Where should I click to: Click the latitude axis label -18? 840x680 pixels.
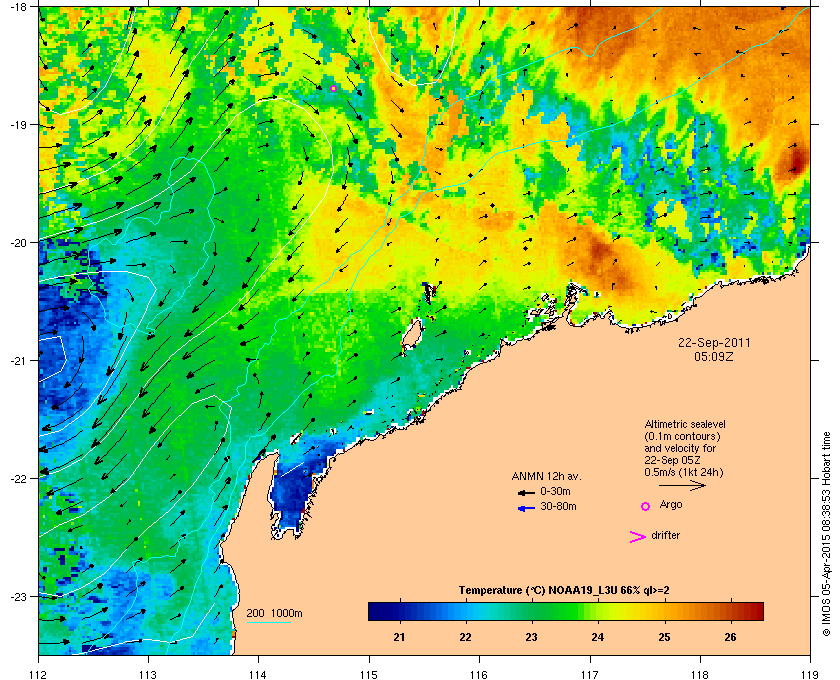18,6
